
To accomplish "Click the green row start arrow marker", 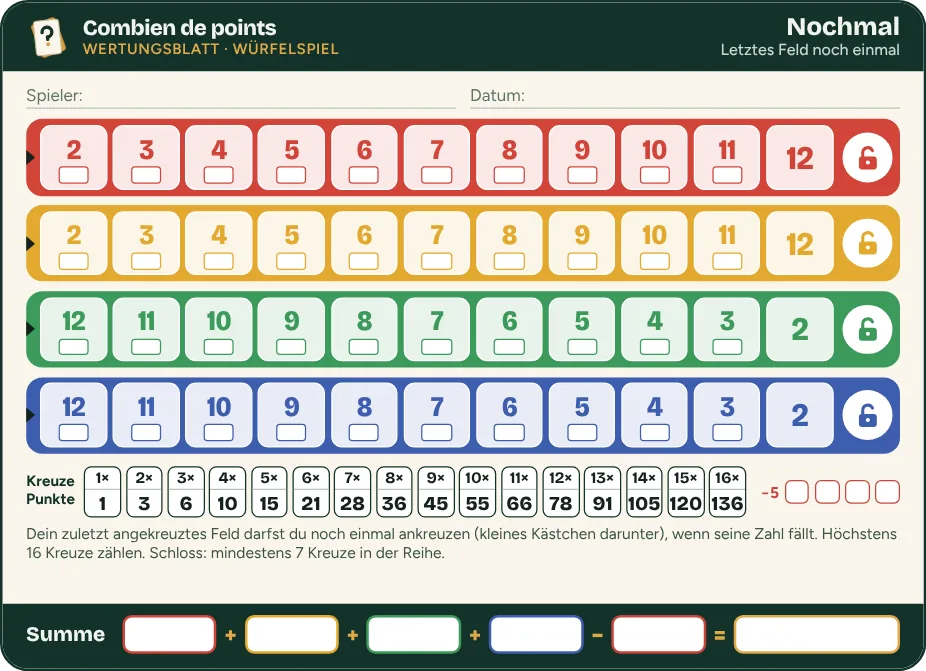I will tap(31, 330).
